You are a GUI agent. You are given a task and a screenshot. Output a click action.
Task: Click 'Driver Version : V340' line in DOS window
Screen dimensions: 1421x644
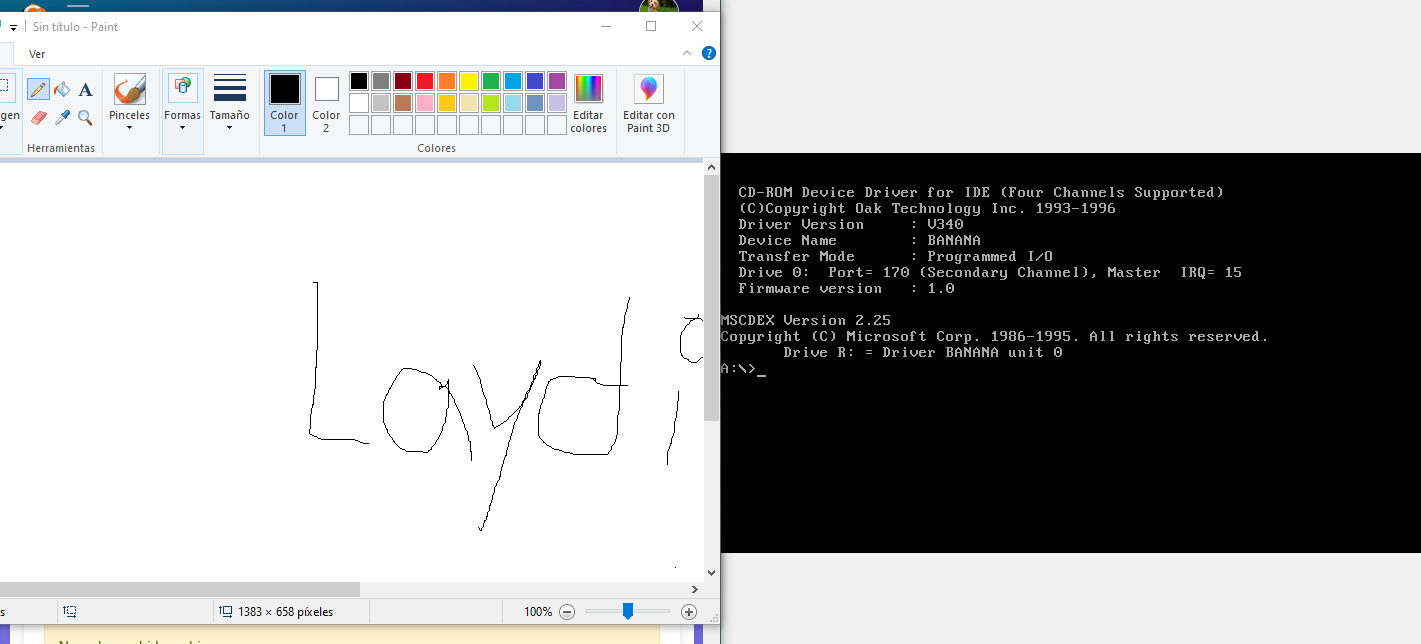[851, 225]
